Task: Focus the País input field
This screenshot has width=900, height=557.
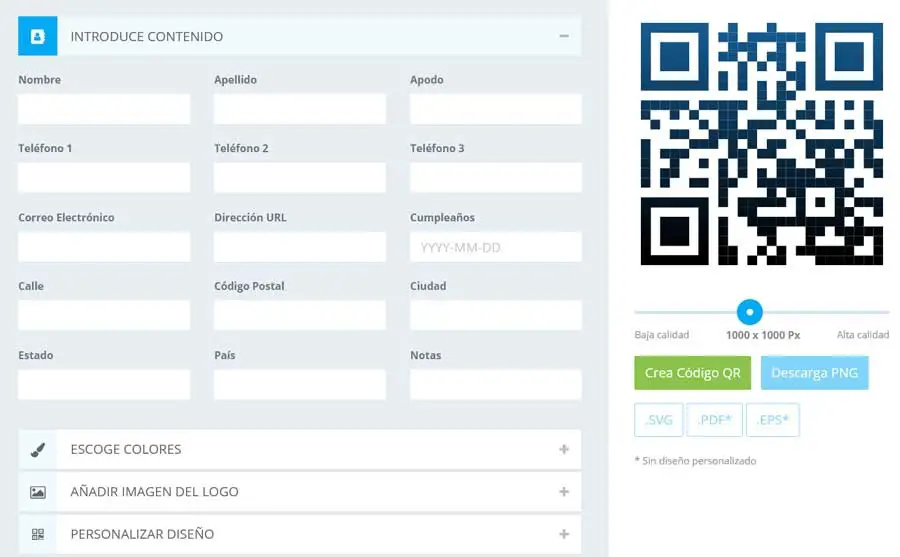Action: (x=300, y=385)
